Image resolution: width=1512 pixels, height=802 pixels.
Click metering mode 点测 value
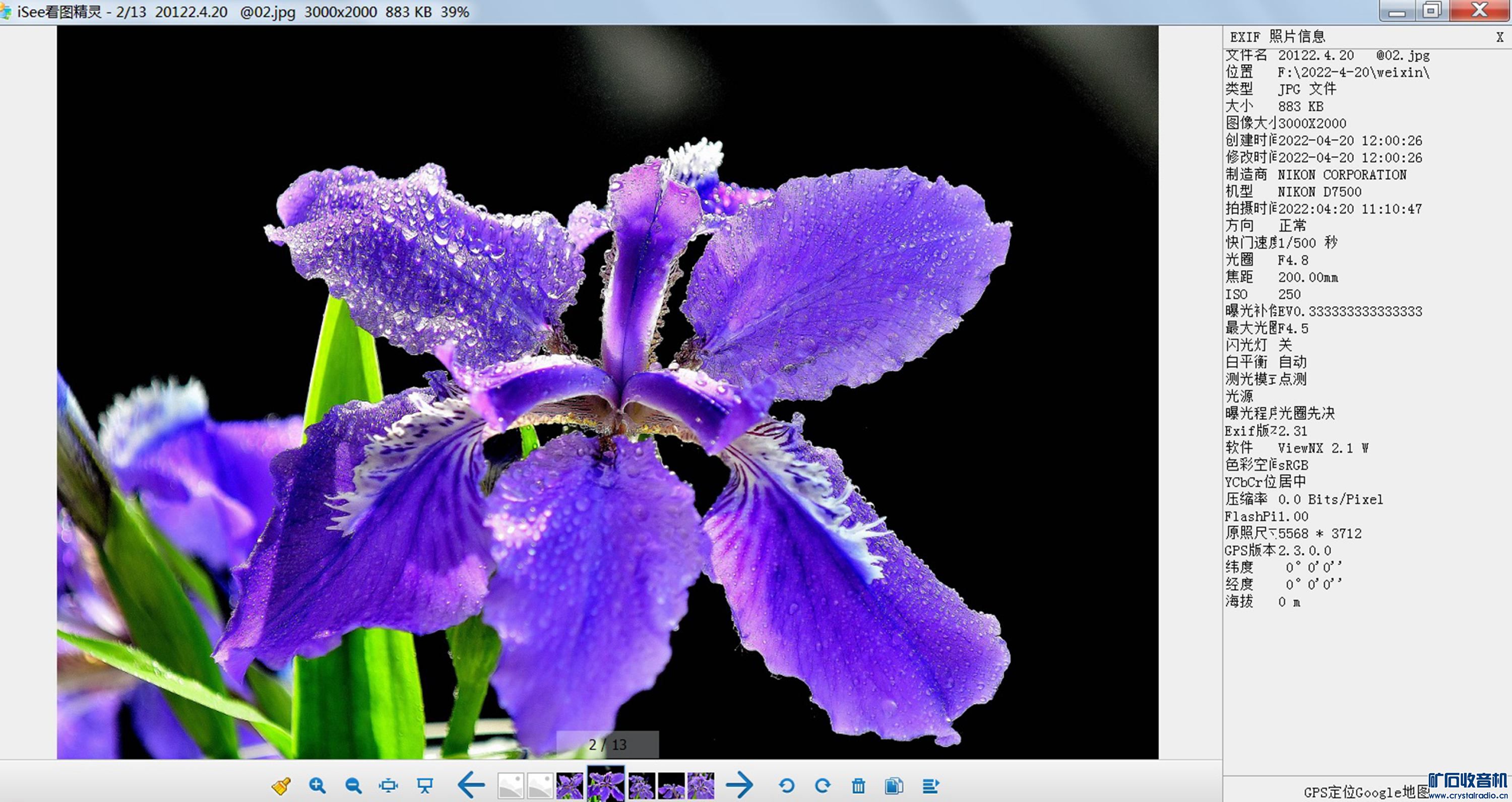click(1293, 379)
